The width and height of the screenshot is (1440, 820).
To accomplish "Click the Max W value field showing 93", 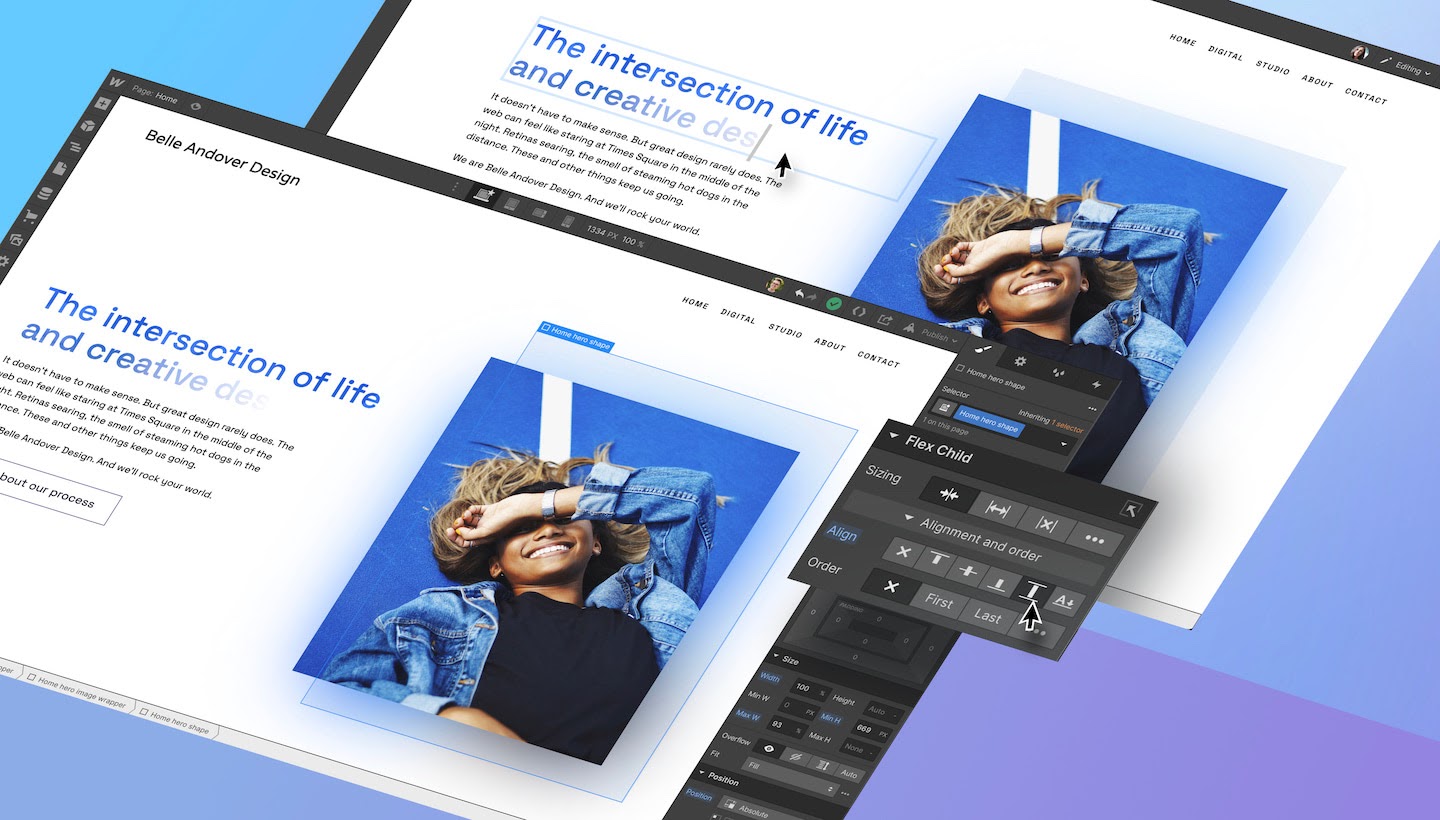I will [786, 725].
